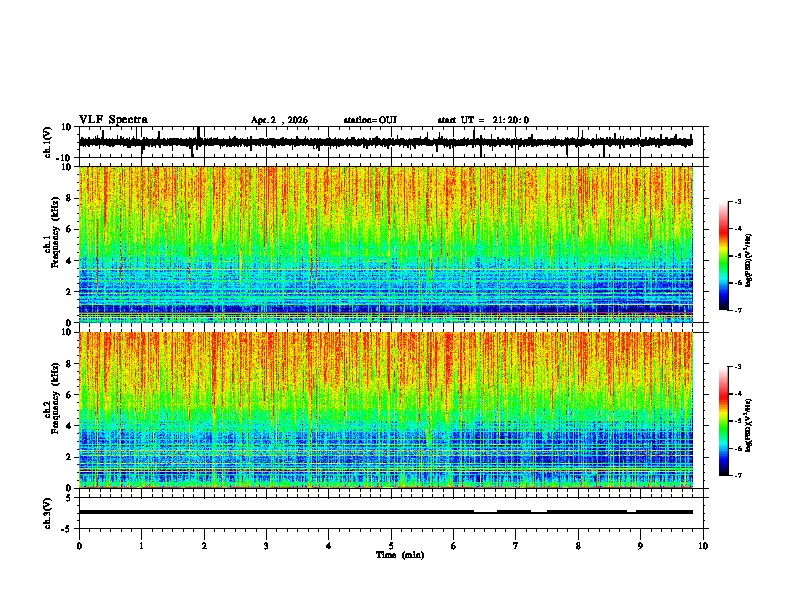This screenshot has width=792, height=612.
Task: Click the "-3" label on ch.1 colorbar
Action: point(738,201)
